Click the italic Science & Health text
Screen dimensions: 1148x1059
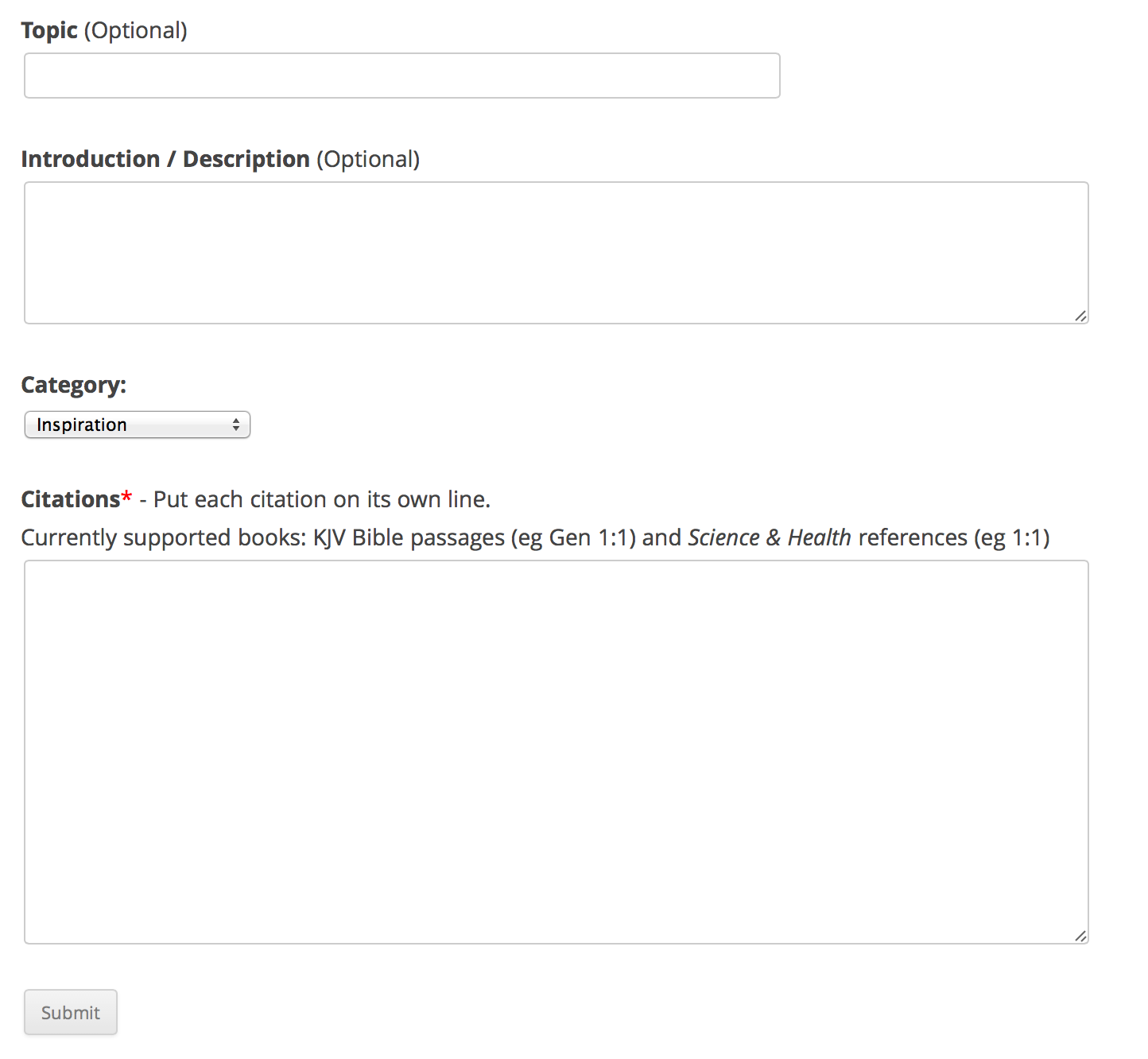click(x=769, y=537)
